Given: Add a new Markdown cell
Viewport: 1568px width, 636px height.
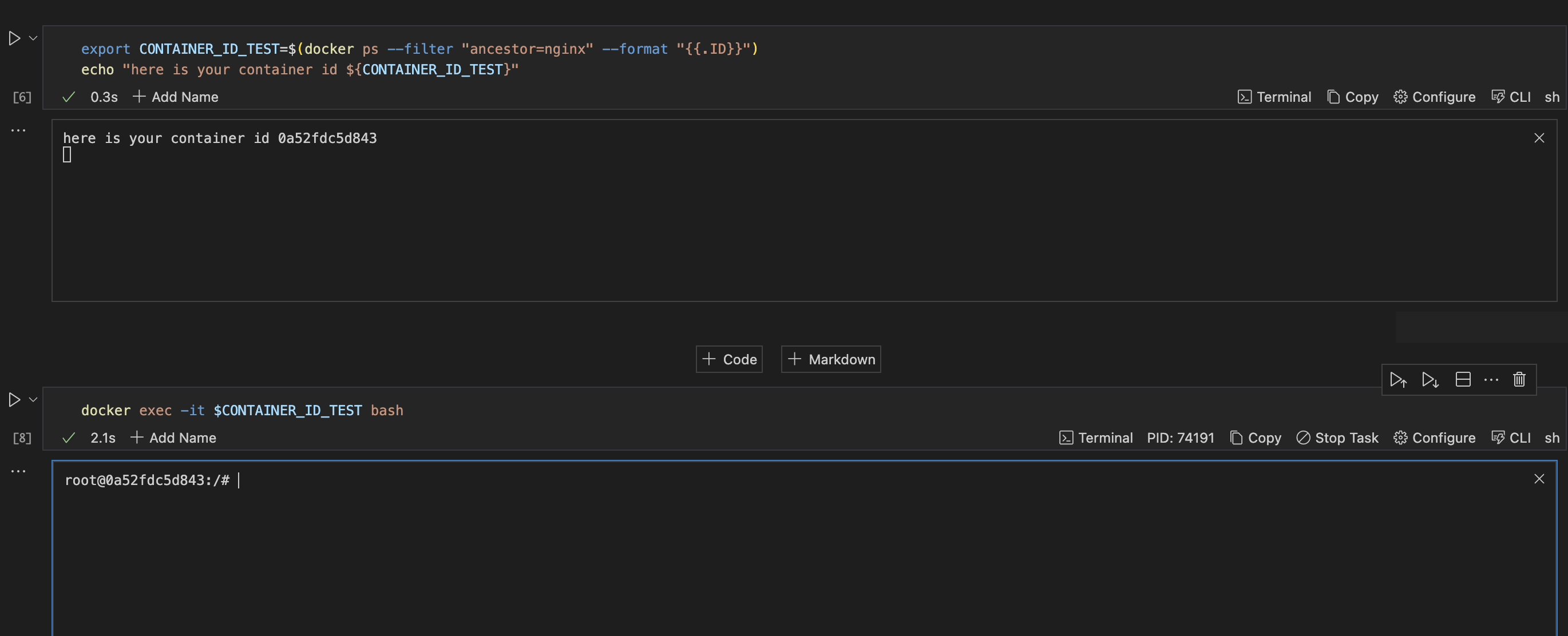Looking at the screenshot, I should (x=830, y=359).
